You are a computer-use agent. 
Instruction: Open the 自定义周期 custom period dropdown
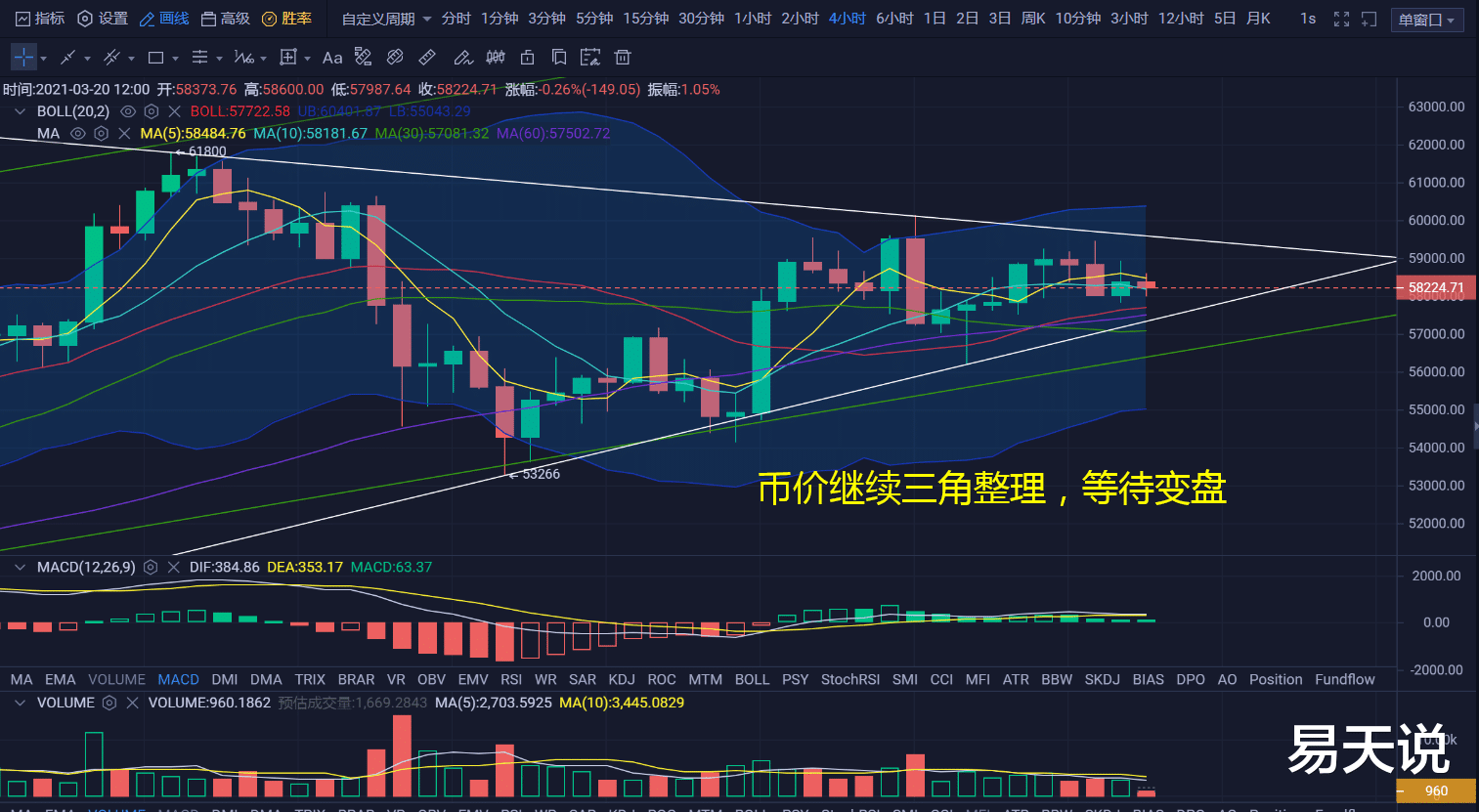[x=386, y=19]
